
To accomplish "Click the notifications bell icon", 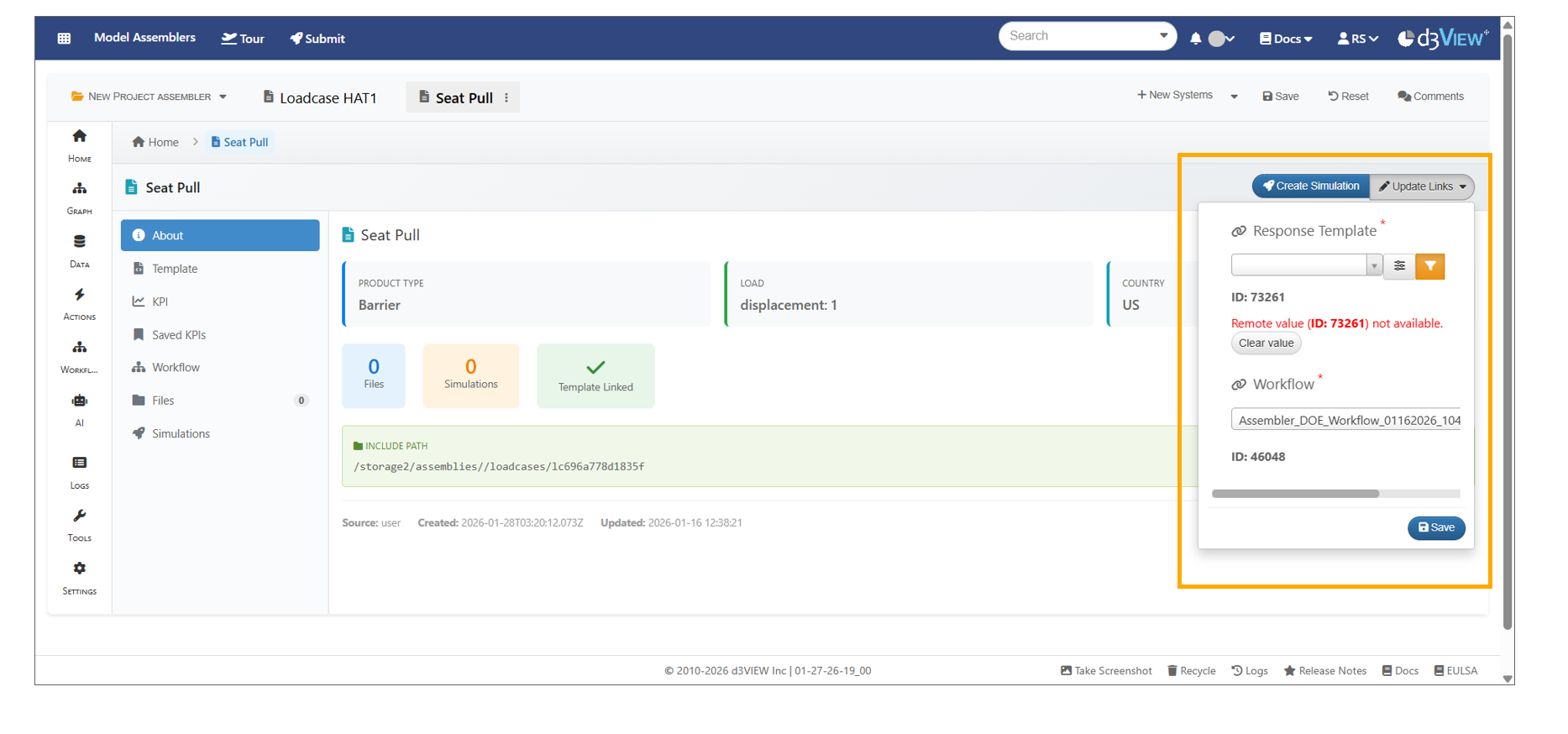I will coord(1195,39).
